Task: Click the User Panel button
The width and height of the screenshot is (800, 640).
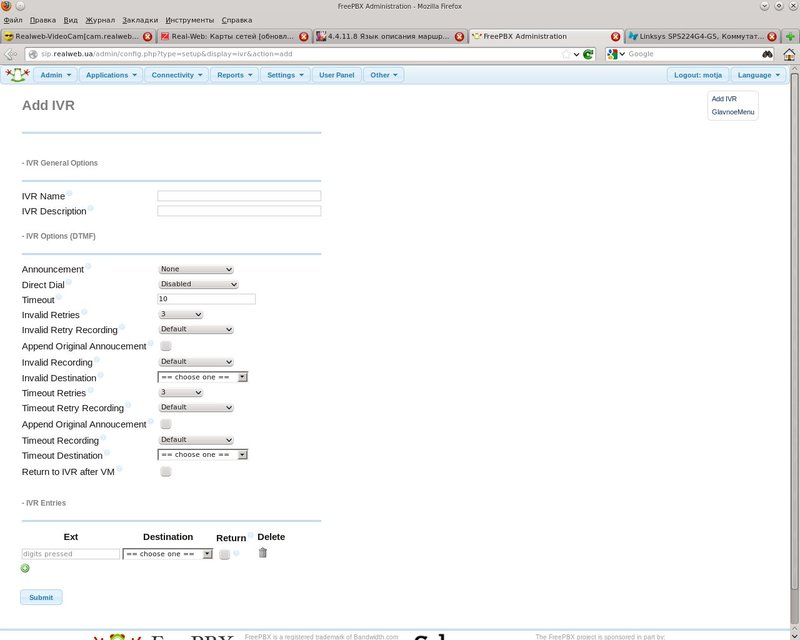Action: [x=337, y=75]
